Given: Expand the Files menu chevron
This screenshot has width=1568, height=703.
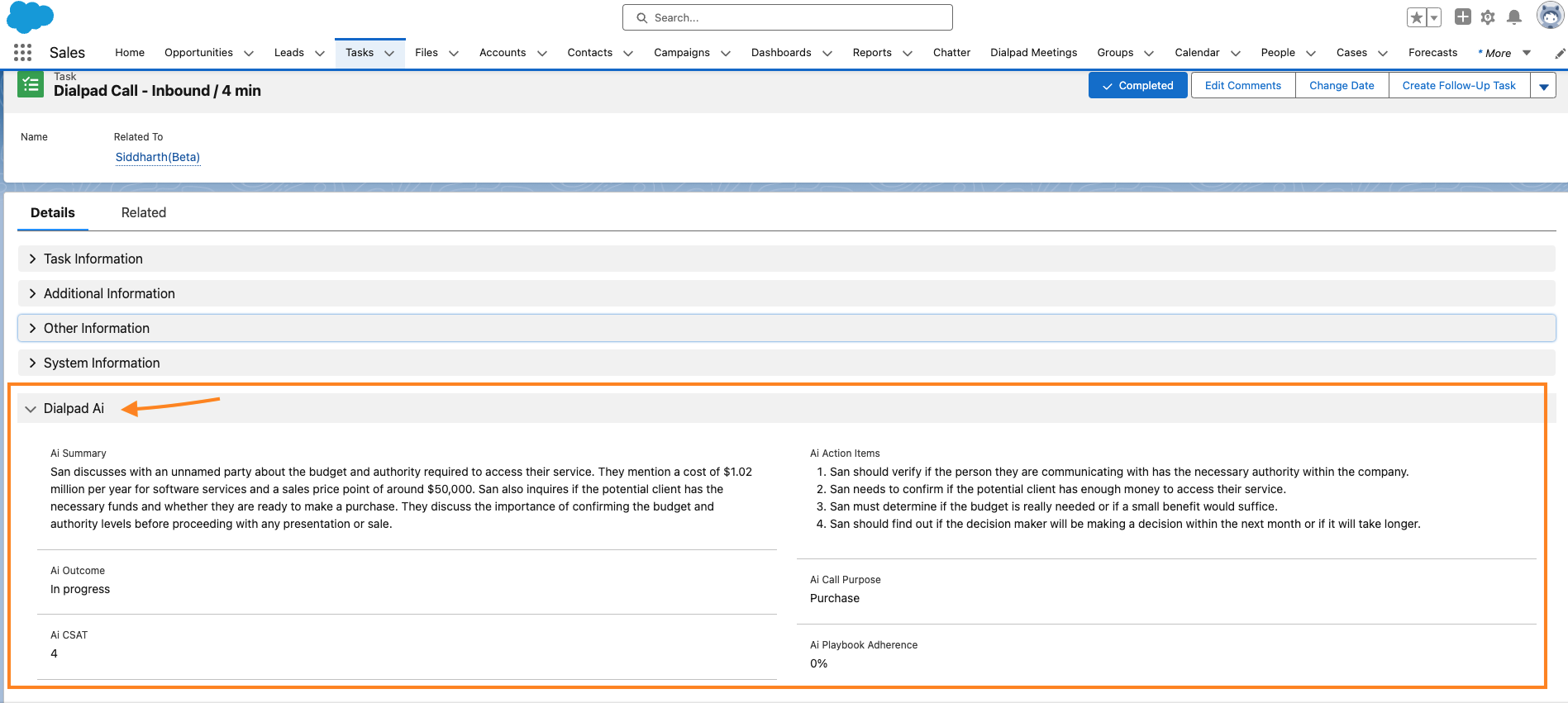Looking at the screenshot, I should tap(454, 54).
